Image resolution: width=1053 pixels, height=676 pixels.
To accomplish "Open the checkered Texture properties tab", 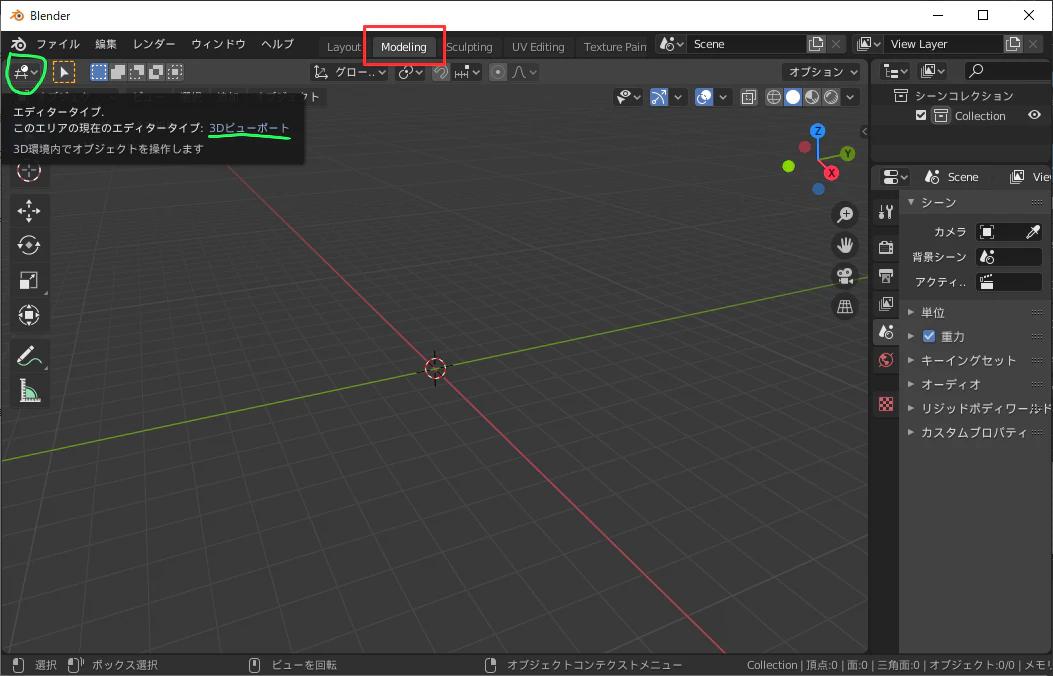I will tap(886, 404).
